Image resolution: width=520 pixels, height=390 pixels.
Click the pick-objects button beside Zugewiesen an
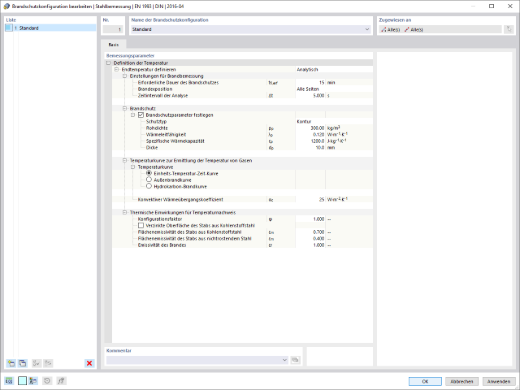pyautogui.click(x=509, y=29)
